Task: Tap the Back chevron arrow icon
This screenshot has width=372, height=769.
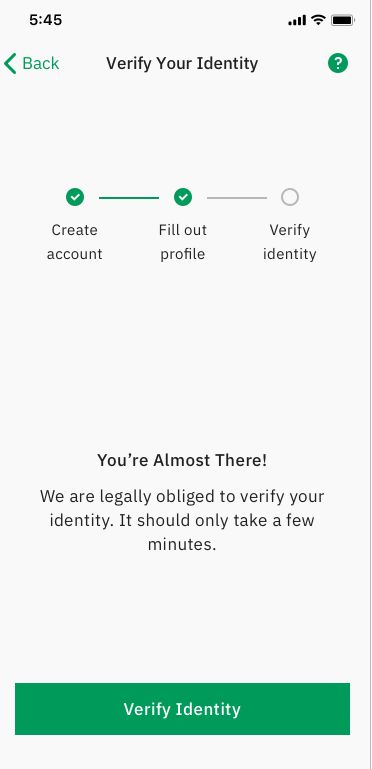Action: tap(10, 64)
